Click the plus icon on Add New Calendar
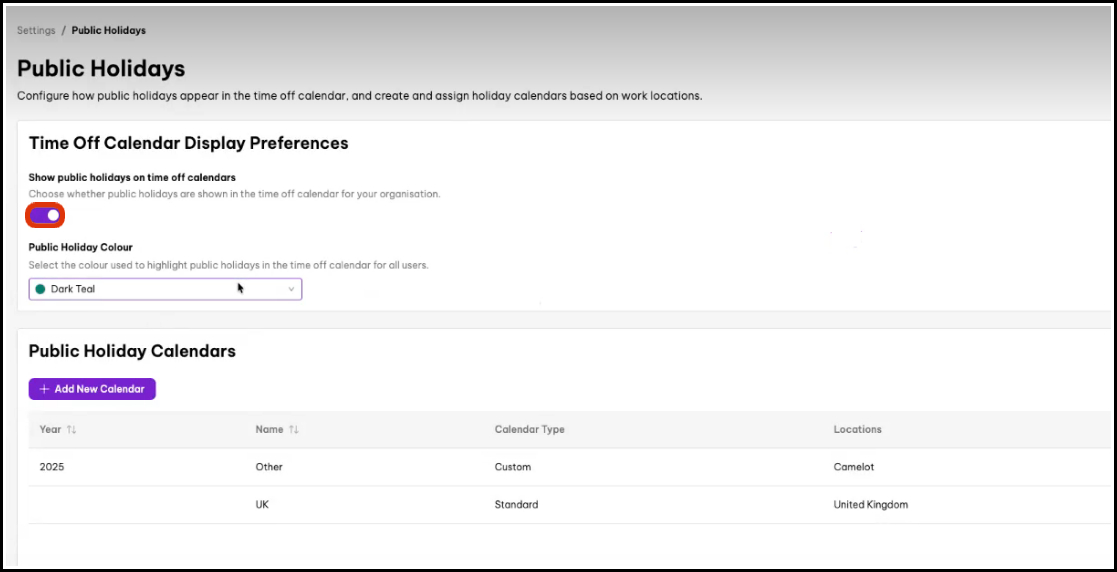The height and width of the screenshot is (572, 1117). (44, 389)
